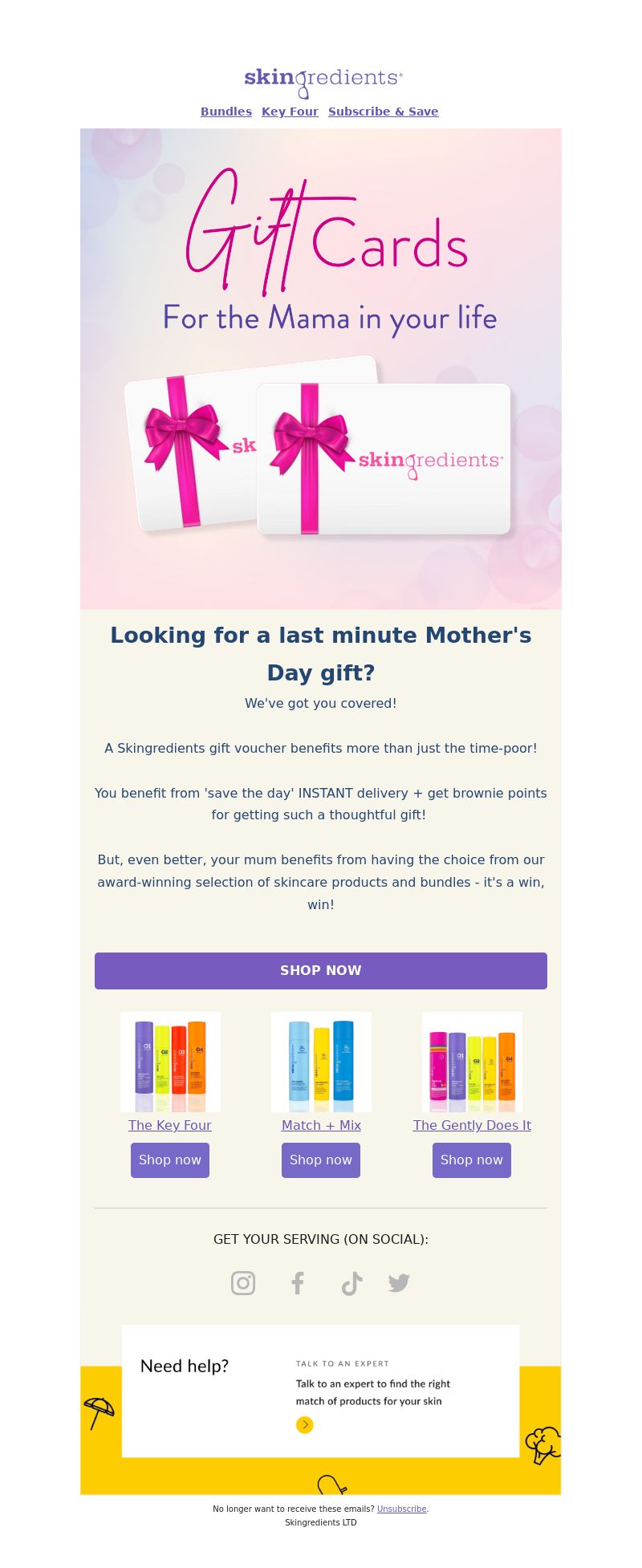Screen dimensions: 642x1568
Task: Open the Facebook social icon
Action: (x=298, y=1283)
